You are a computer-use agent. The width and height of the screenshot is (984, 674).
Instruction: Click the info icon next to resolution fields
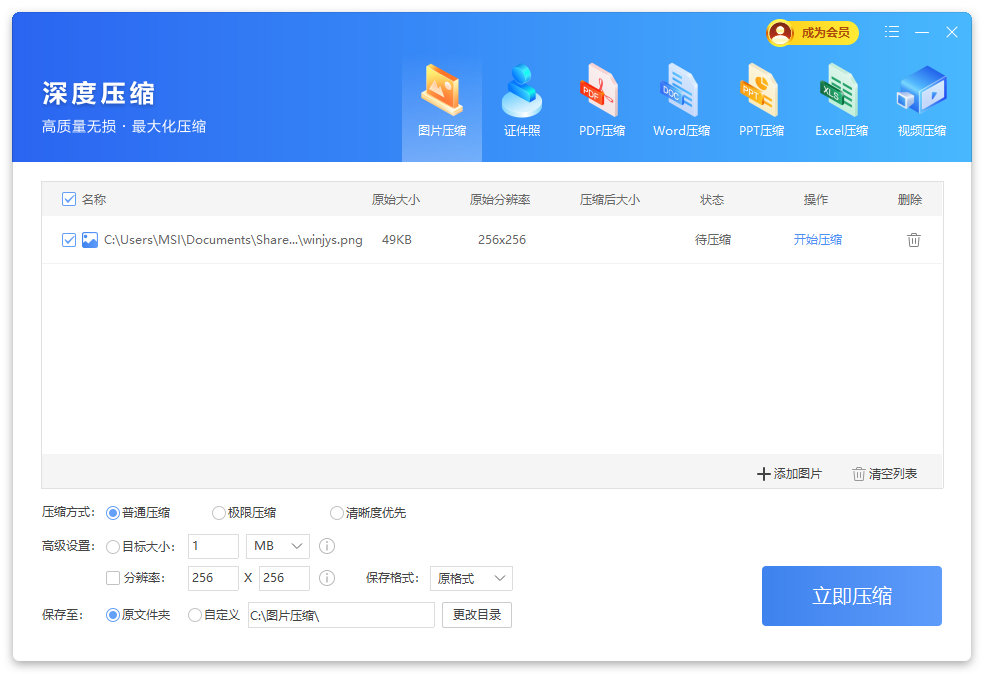(x=327, y=578)
